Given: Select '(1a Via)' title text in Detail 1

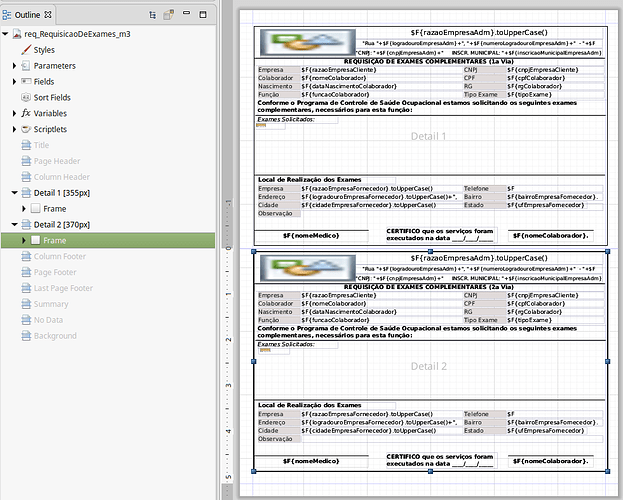Looking at the screenshot, I should [x=502, y=62].
